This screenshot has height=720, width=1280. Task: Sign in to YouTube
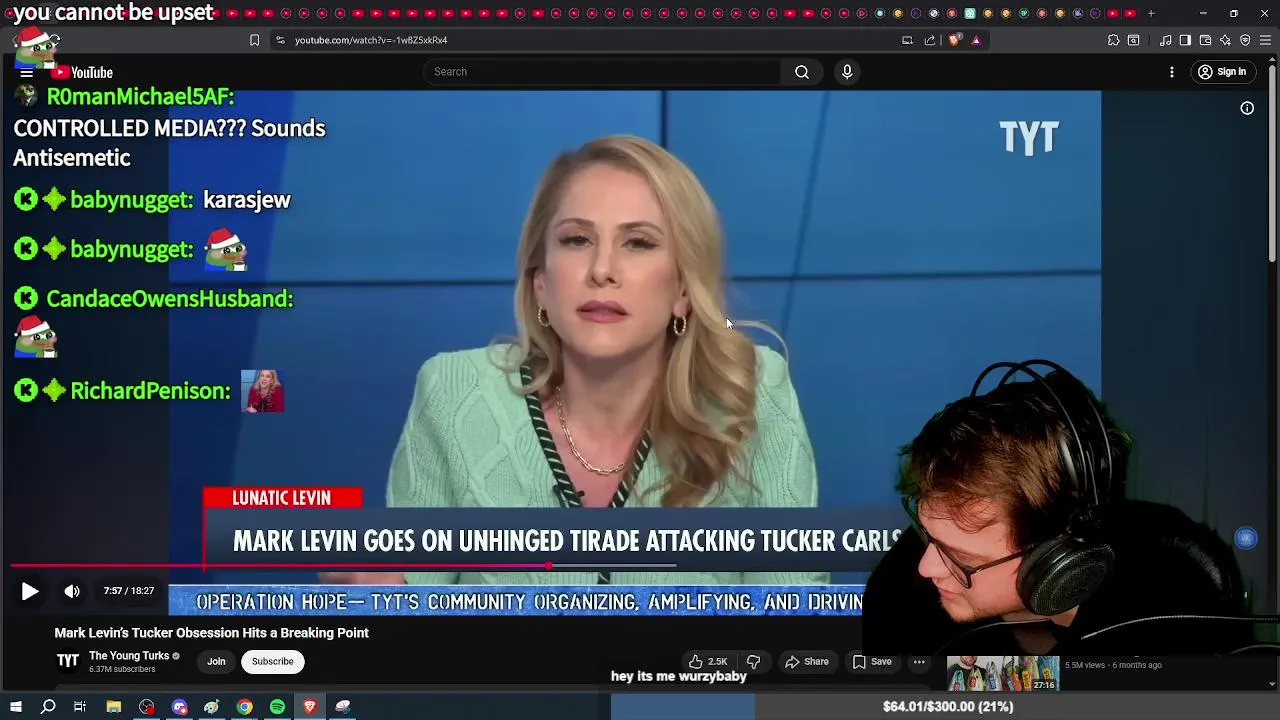[1222, 72]
